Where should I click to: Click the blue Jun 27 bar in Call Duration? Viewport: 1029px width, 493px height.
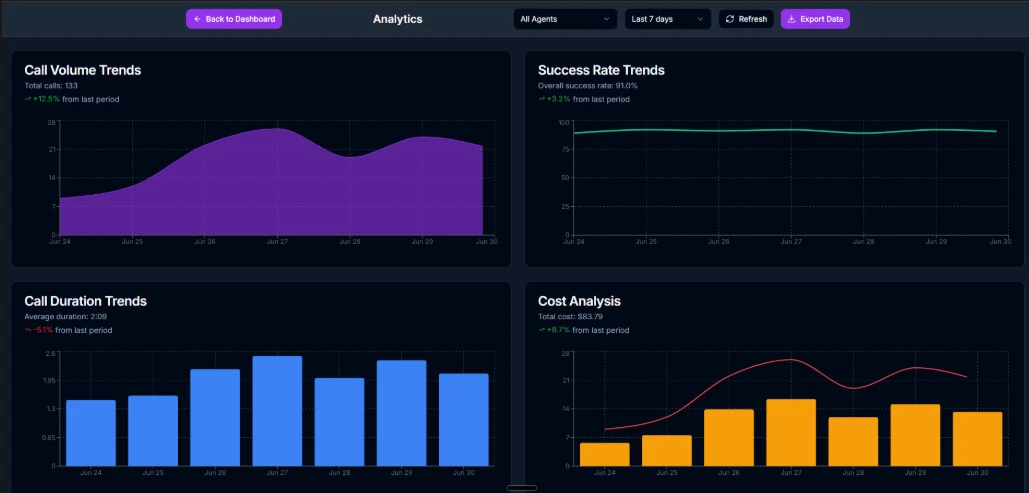(x=277, y=411)
